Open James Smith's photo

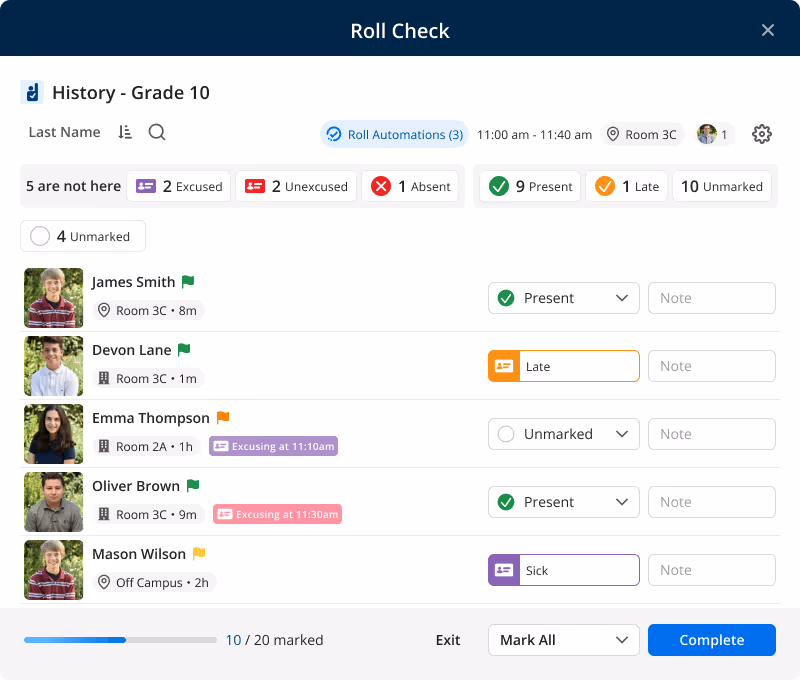click(x=54, y=298)
